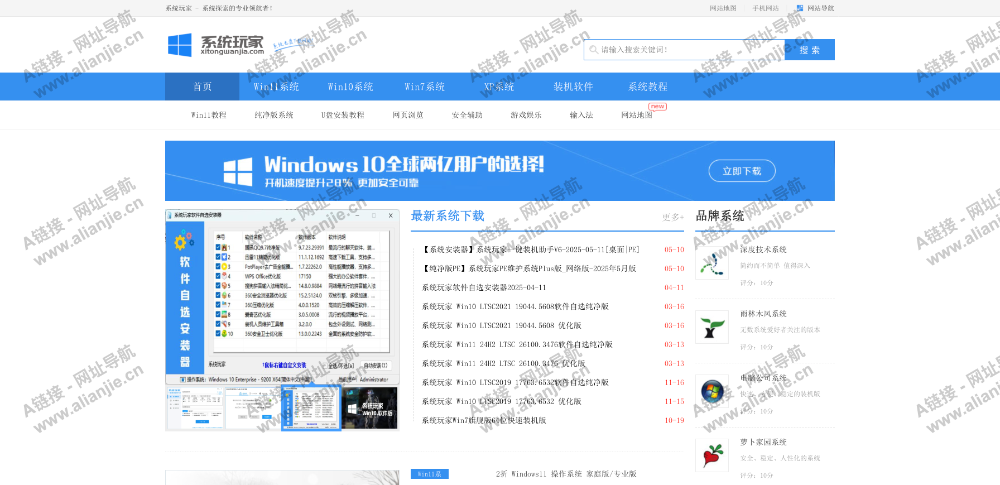The width and height of the screenshot is (1000, 485).
Task: Select 游戏娱乐 in the sub menu
Action: pos(526,116)
